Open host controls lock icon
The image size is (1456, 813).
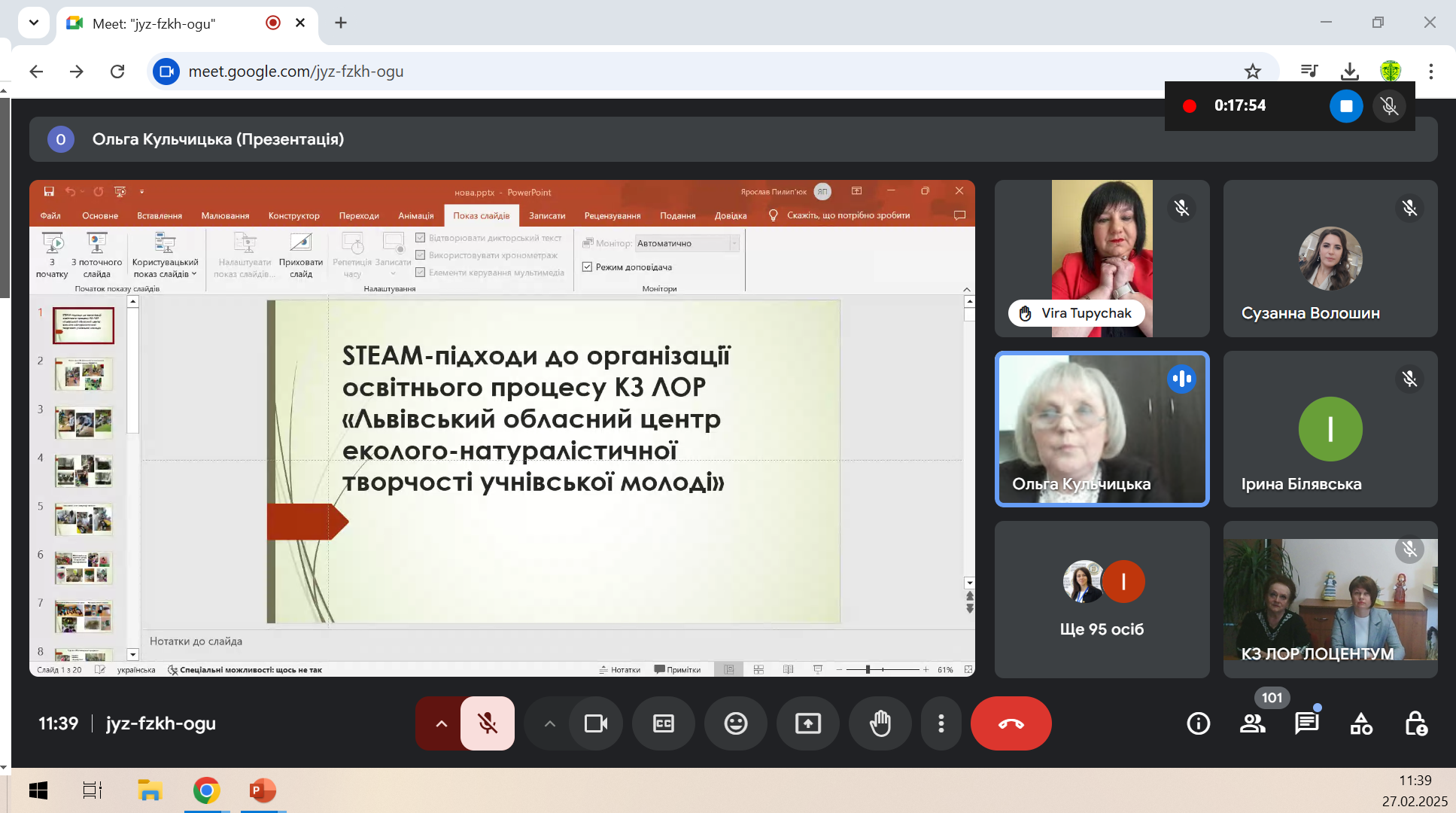tap(1415, 723)
